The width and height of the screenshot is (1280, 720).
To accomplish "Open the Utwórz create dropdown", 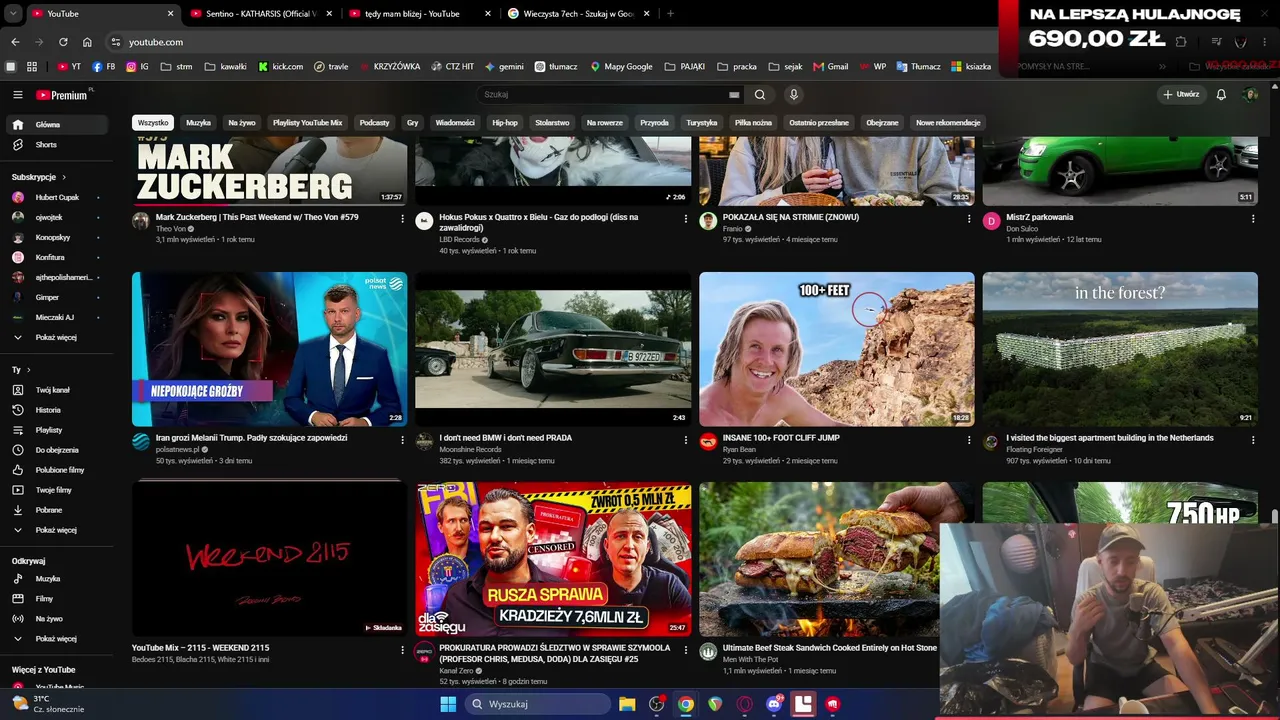I will 1181,95.
